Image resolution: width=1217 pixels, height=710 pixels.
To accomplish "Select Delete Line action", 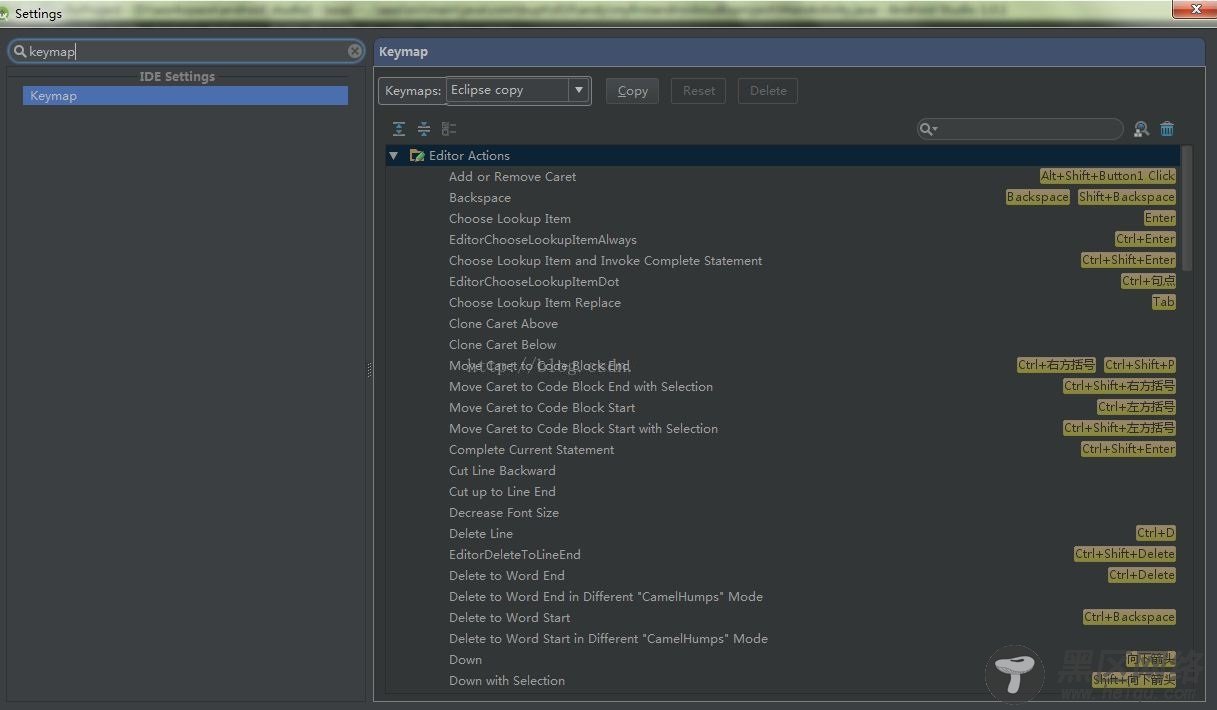I will point(481,534).
